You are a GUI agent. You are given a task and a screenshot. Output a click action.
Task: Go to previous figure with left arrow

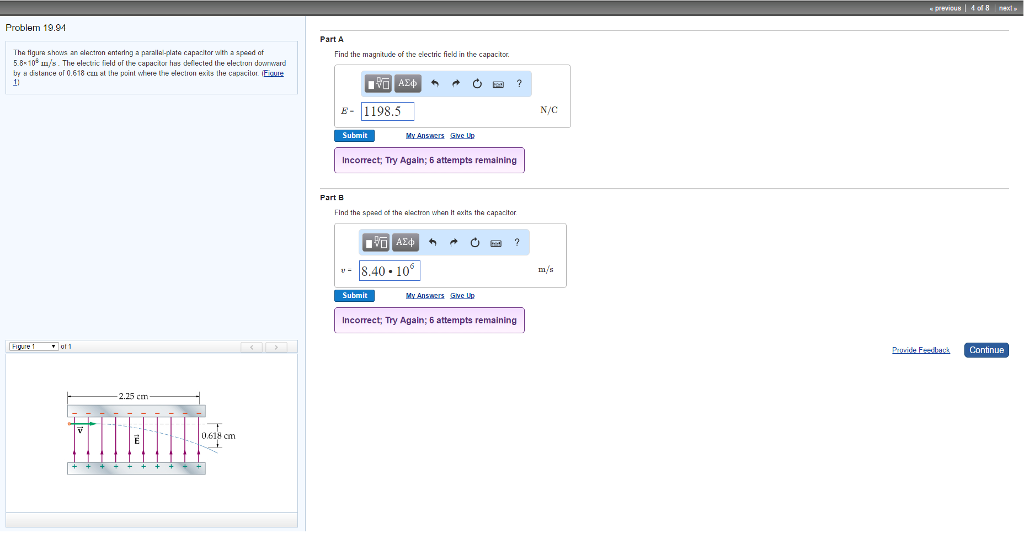(252, 347)
